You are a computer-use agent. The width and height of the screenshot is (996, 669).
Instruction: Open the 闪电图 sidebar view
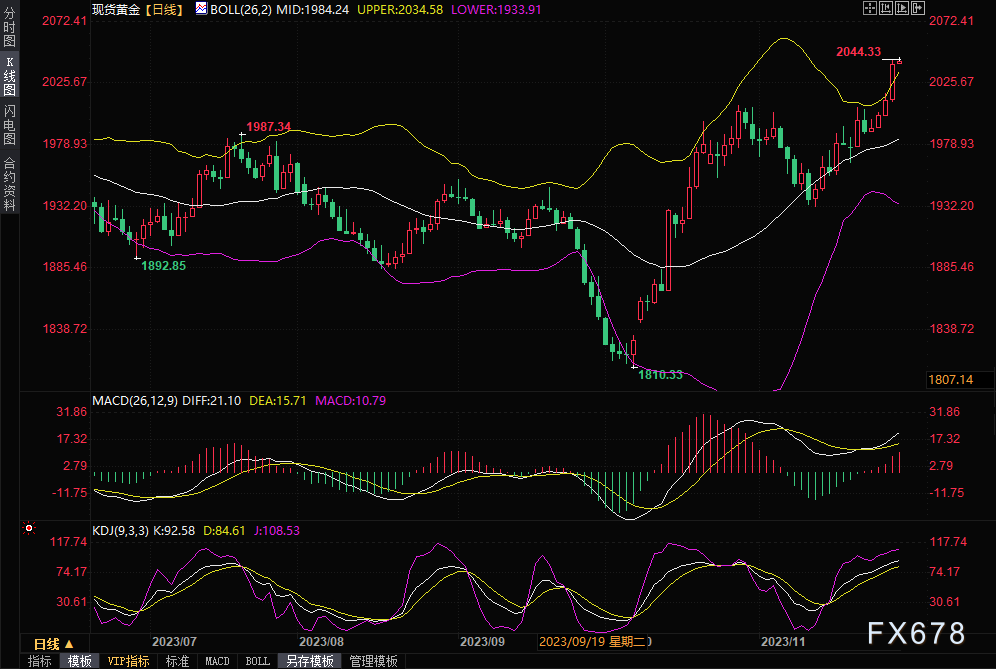(x=10, y=125)
